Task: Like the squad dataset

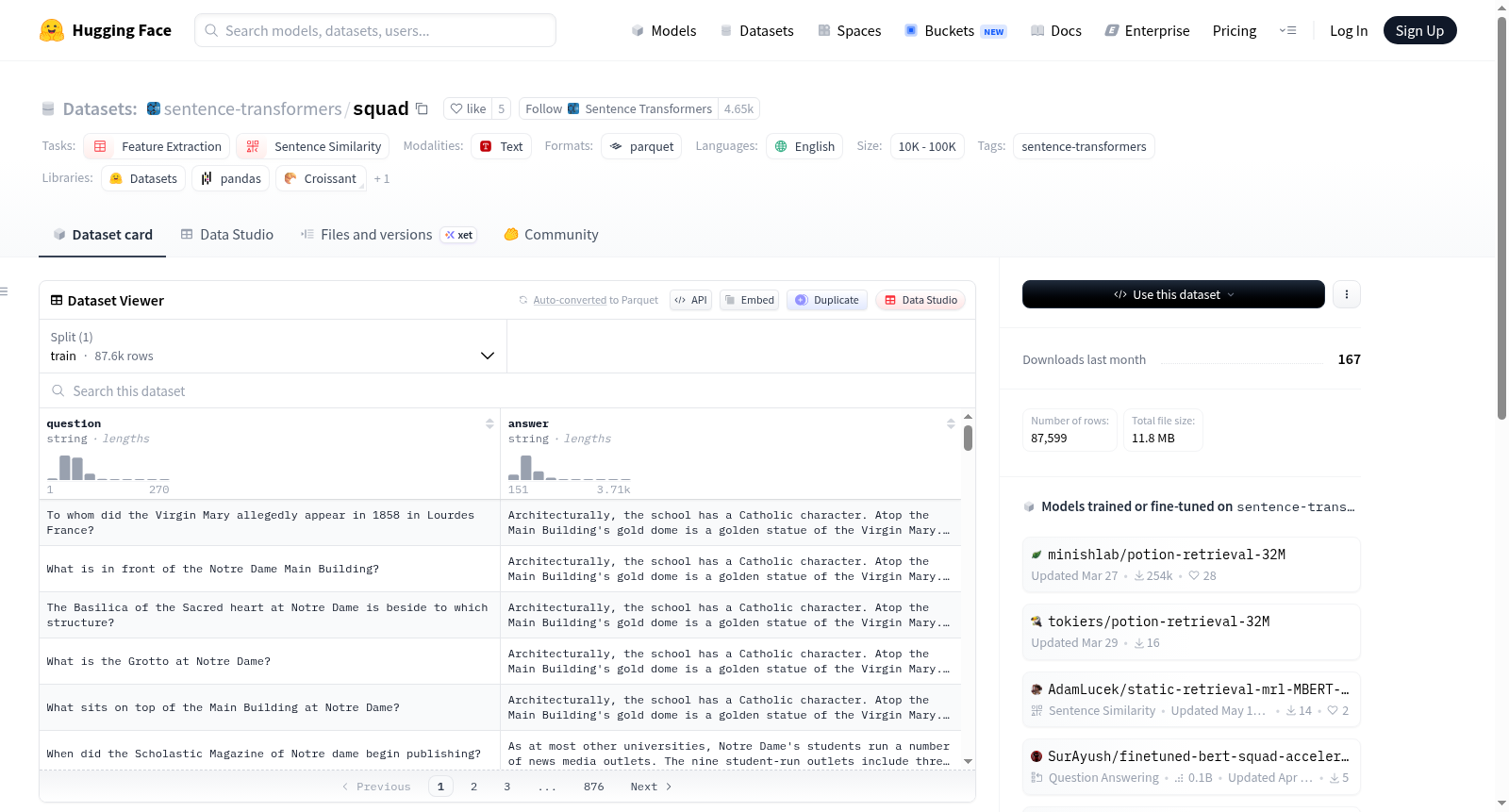Action: pos(468,108)
